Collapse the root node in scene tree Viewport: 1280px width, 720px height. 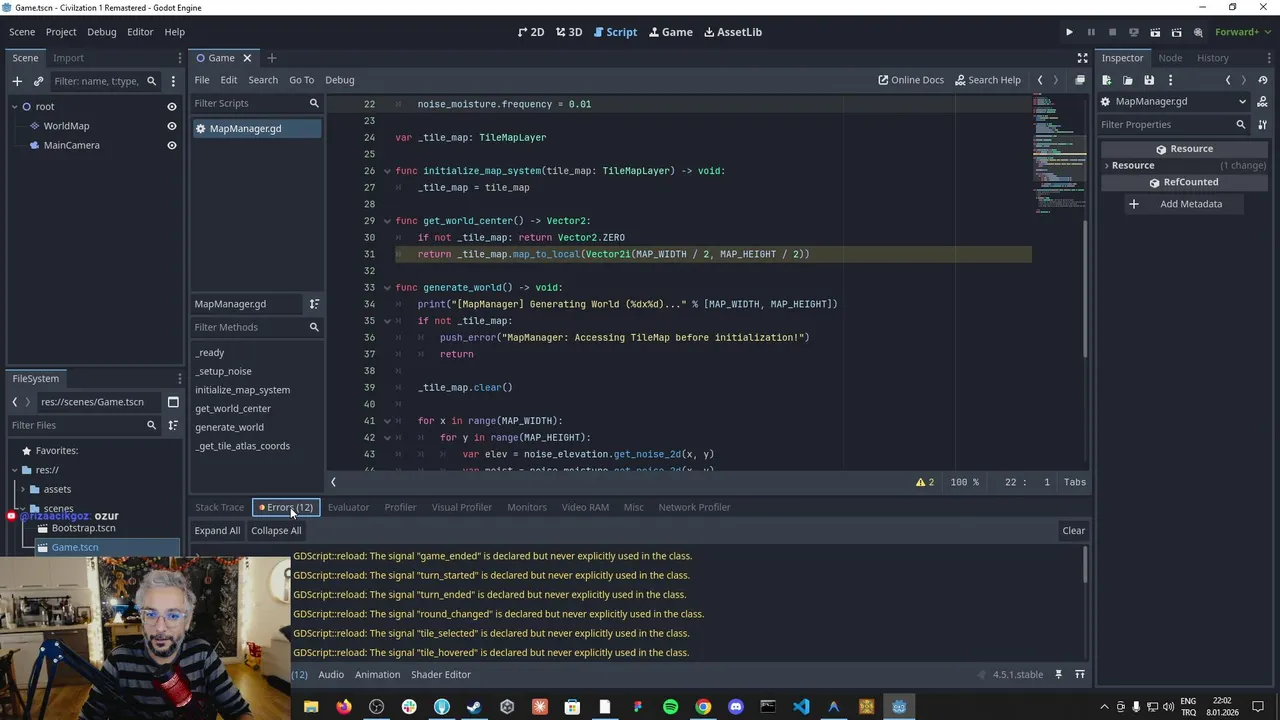pyautogui.click(x=15, y=107)
